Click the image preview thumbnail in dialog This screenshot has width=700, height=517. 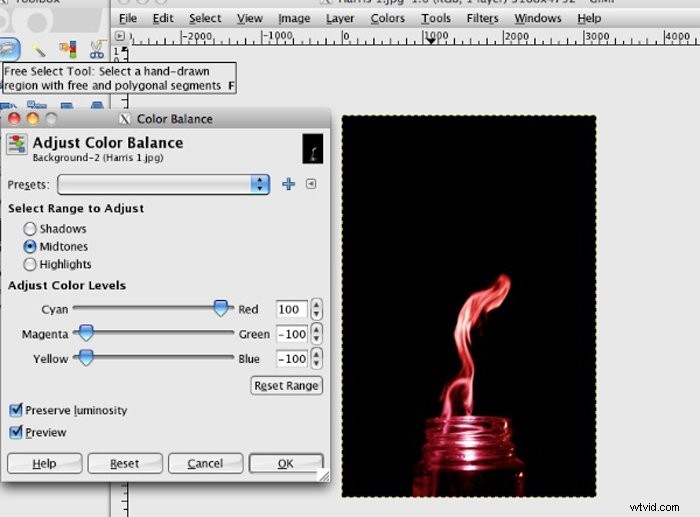(x=312, y=148)
